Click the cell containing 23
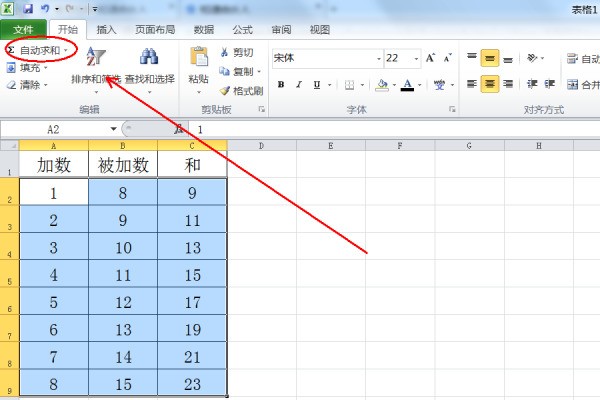Image resolution: width=600 pixels, height=400 pixels. click(x=192, y=384)
